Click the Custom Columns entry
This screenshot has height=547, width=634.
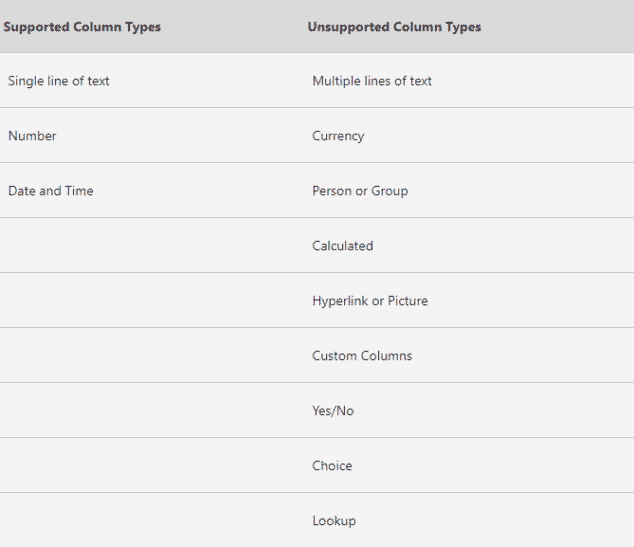(362, 356)
